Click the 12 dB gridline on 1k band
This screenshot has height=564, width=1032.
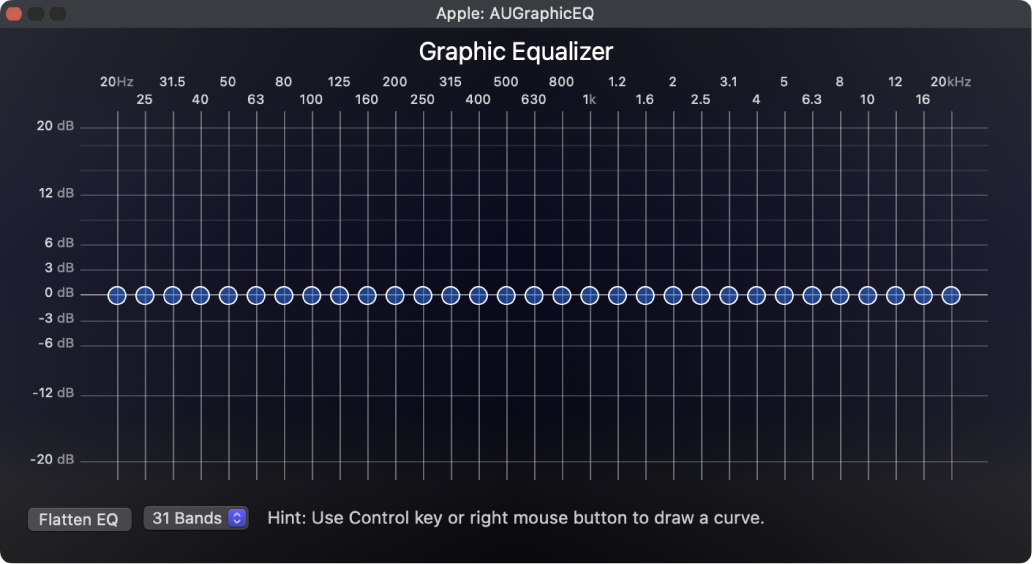click(590, 195)
